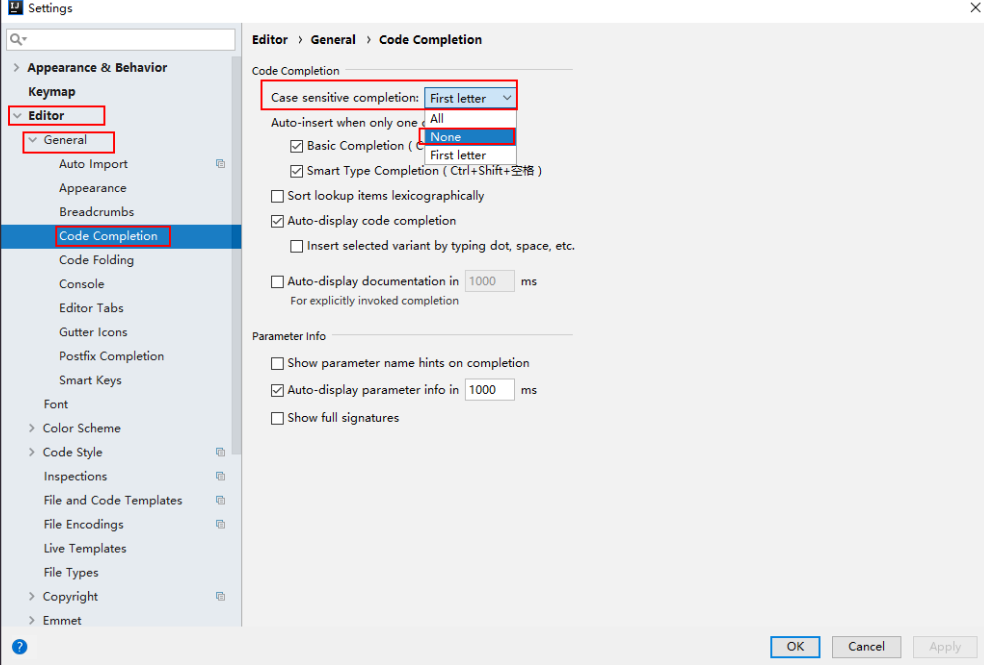Image resolution: width=984 pixels, height=665 pixels.
Task: Click the Cancel button
Action: [x=866, y=647]
